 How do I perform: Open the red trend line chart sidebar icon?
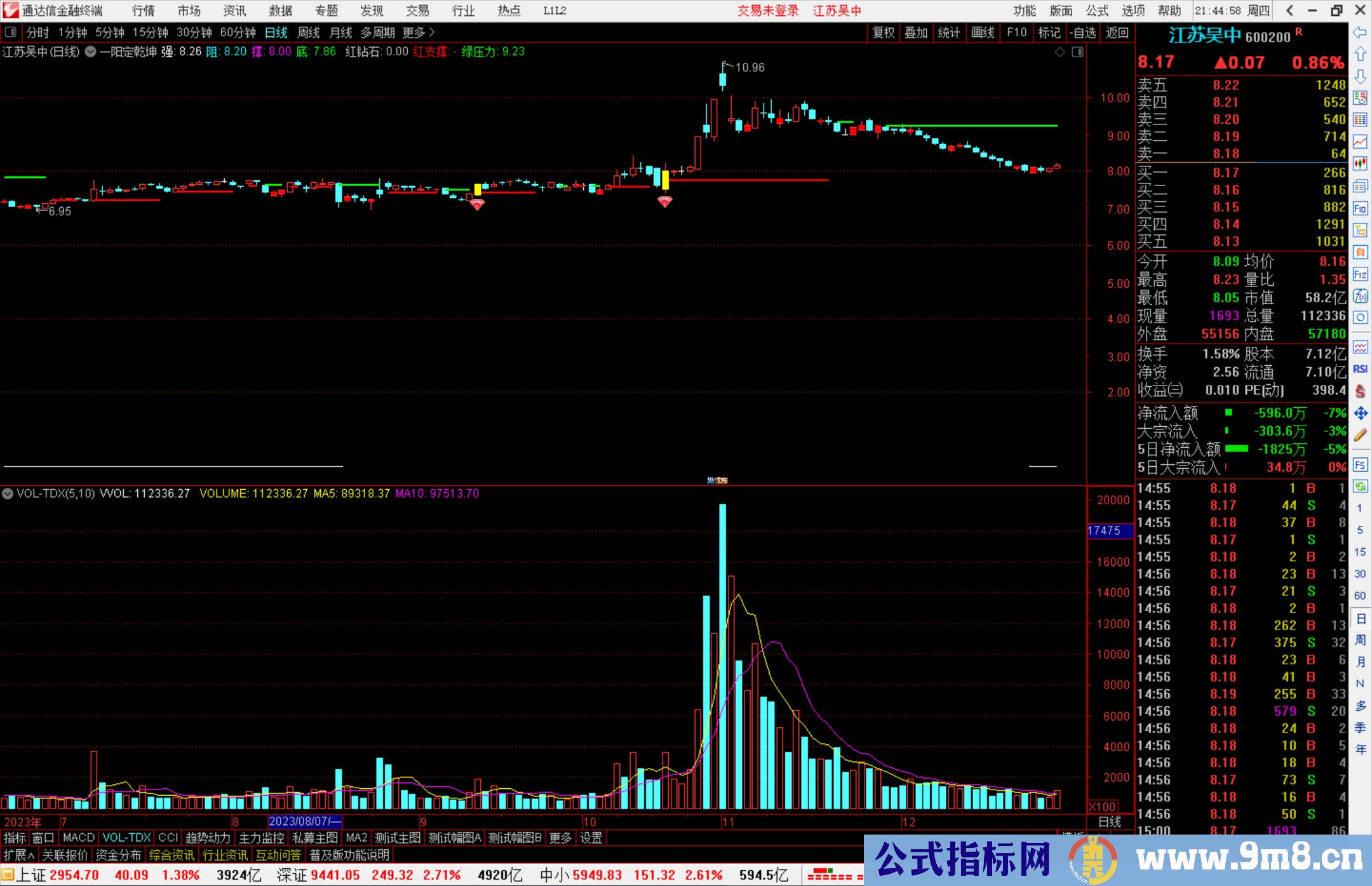[1360, 142]
